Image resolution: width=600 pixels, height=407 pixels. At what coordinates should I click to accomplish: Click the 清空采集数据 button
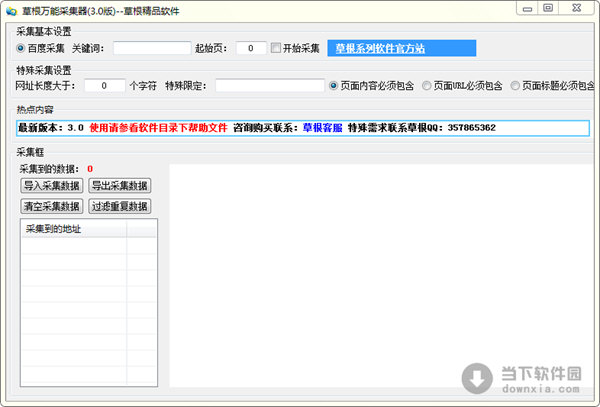(52, 207)
